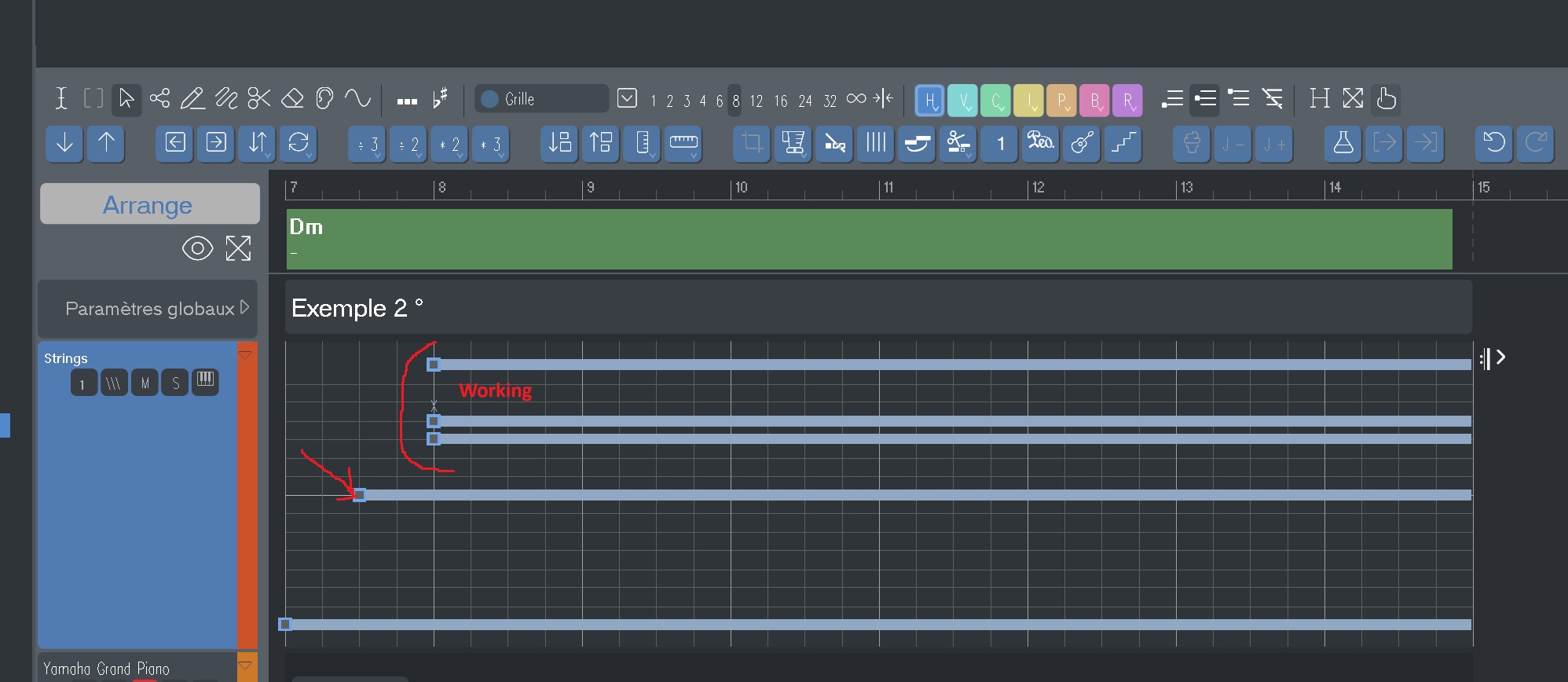Pick the scissors cut tool
The width and height of the screenshot is (1568, 682).
click(259, 99)
